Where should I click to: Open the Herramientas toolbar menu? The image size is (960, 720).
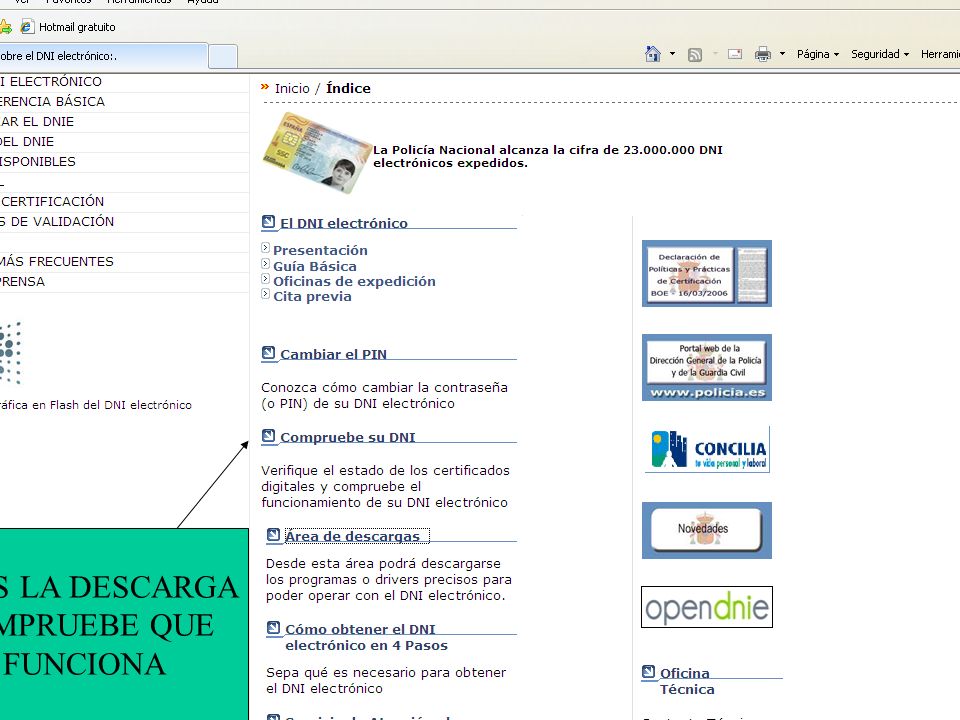click(x=940, y=54)
